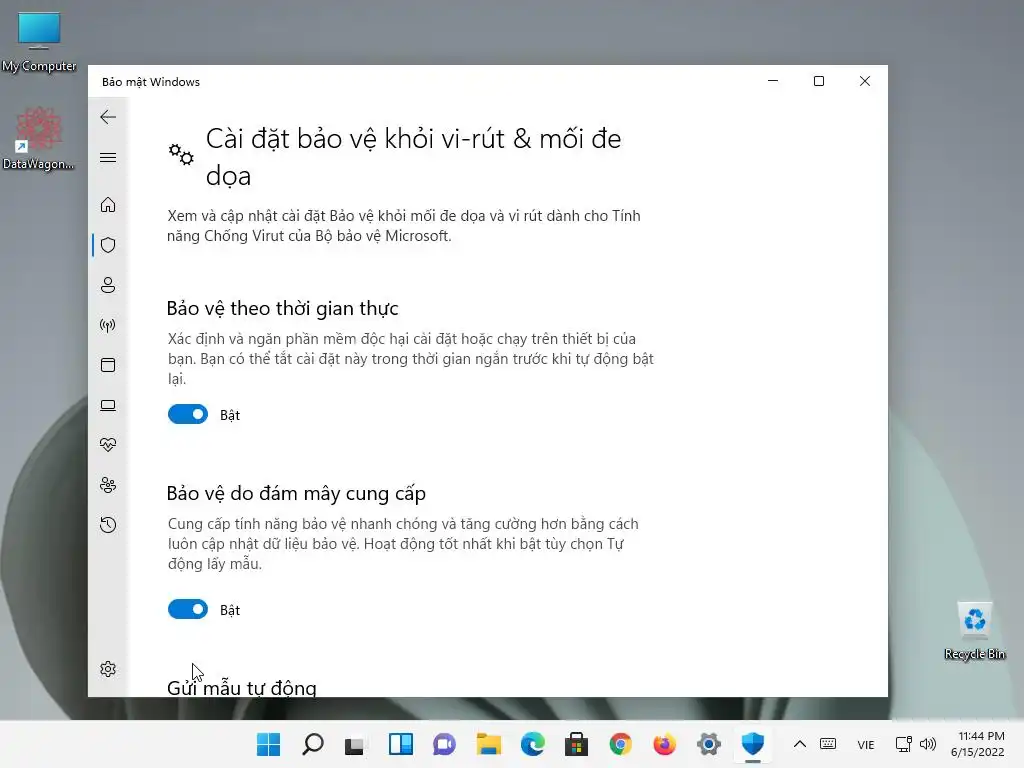Minimize the Bảo mật Windows window
The height and width of the screenshot is (768, 1024).
(x=773, y=81)
